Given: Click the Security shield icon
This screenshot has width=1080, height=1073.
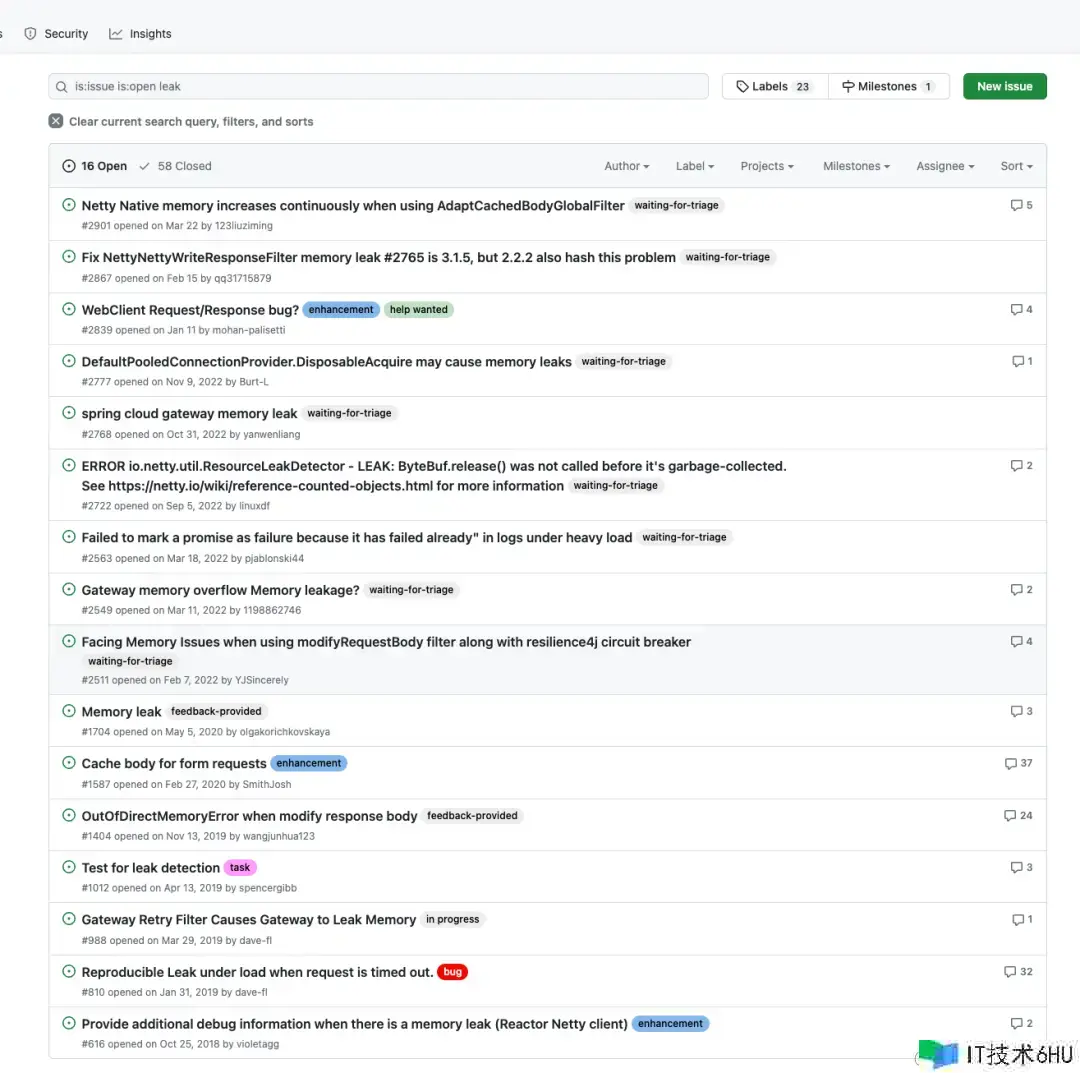Looking at the screenshot, I should point(31,34).
